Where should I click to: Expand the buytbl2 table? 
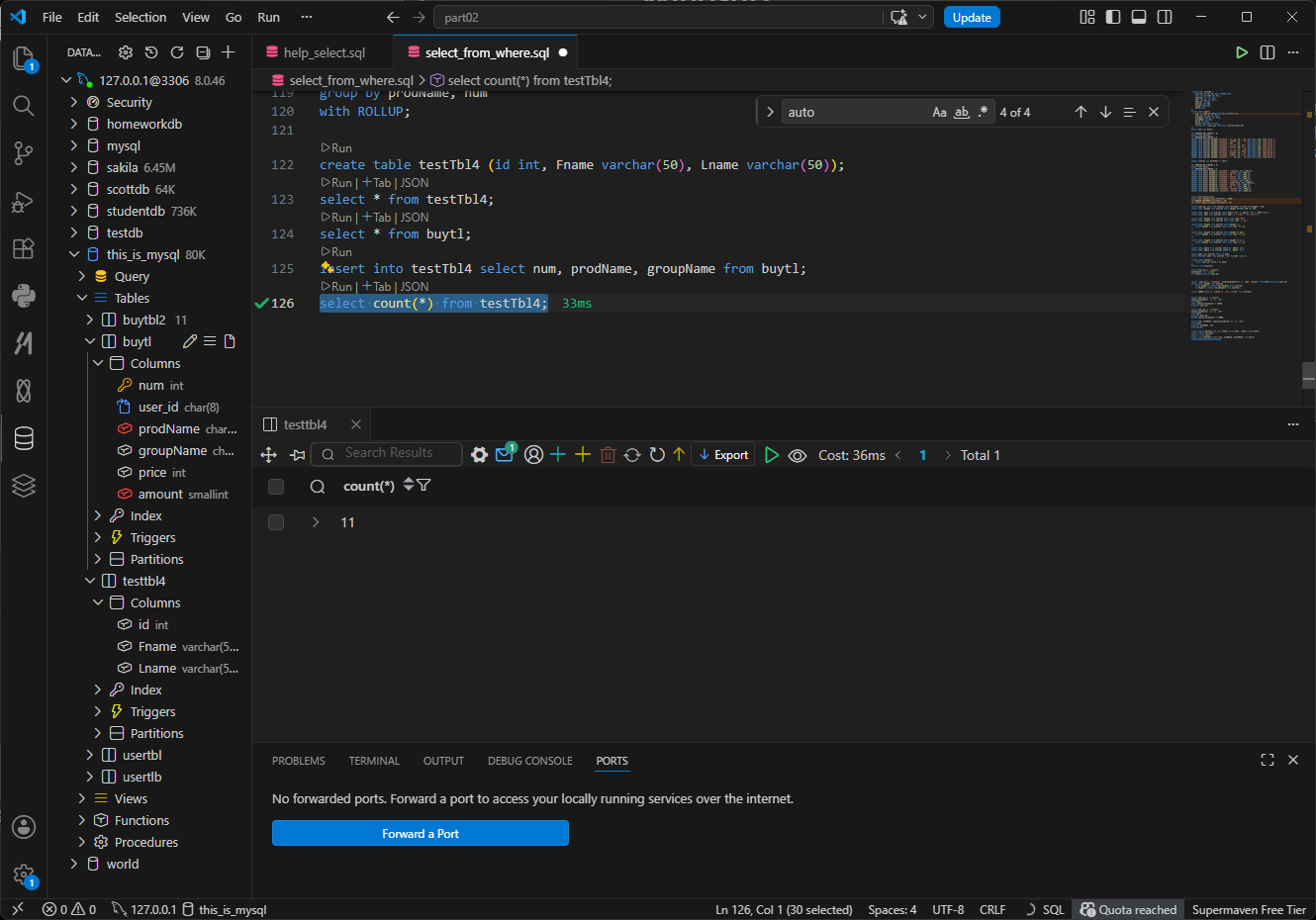(89, 320)
